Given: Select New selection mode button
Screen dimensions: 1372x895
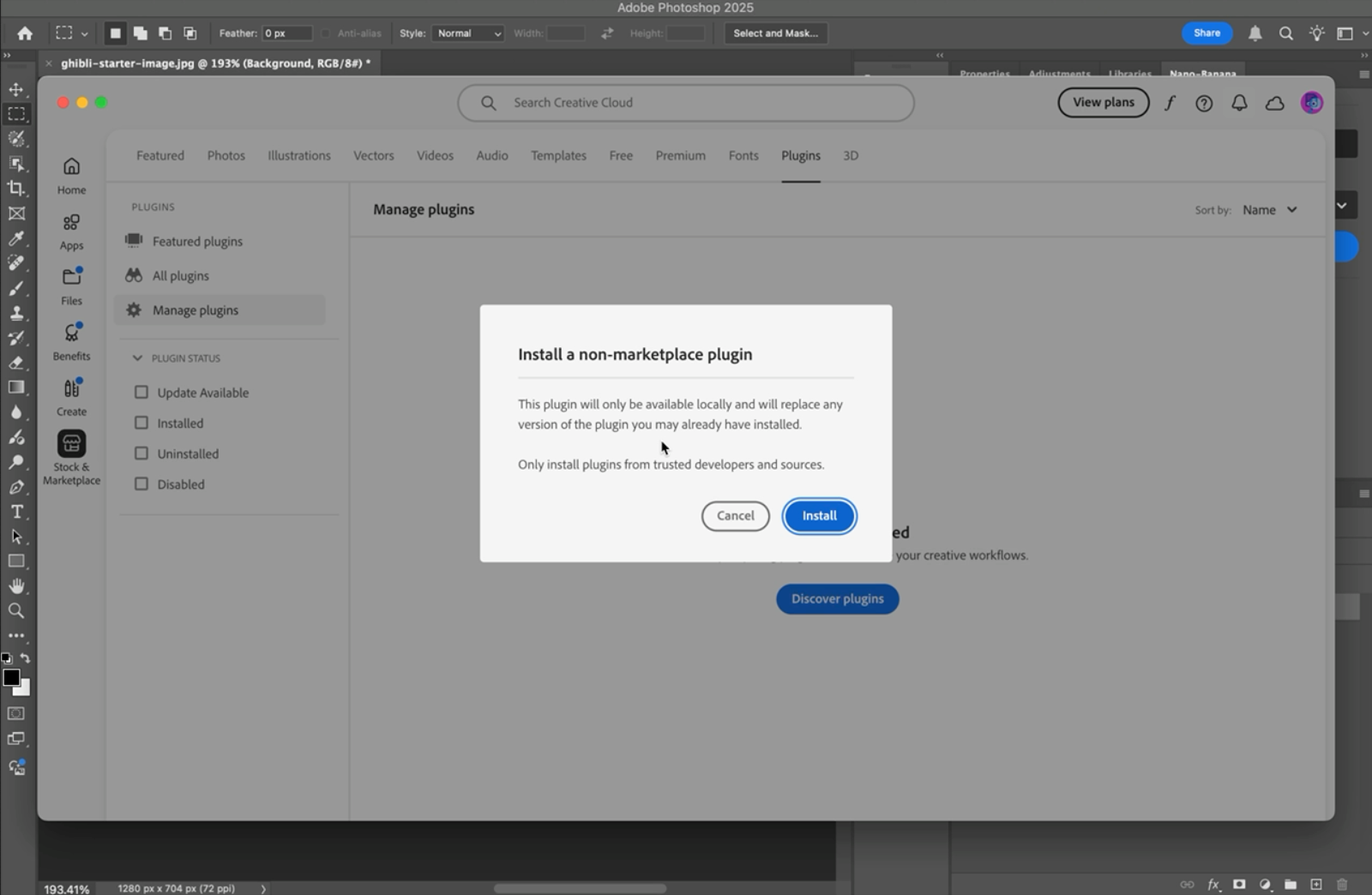Looking at the screenshot, I should point(115,33).
